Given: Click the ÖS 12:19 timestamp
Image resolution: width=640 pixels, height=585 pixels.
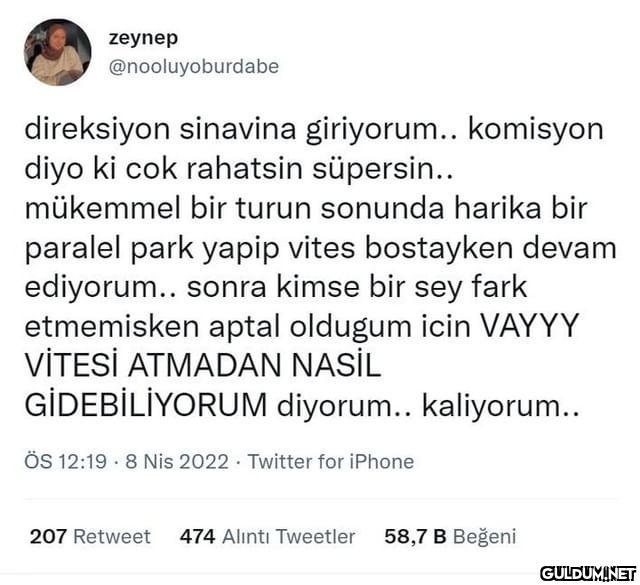Looking at the screenshot, I should tap(66, 461).
